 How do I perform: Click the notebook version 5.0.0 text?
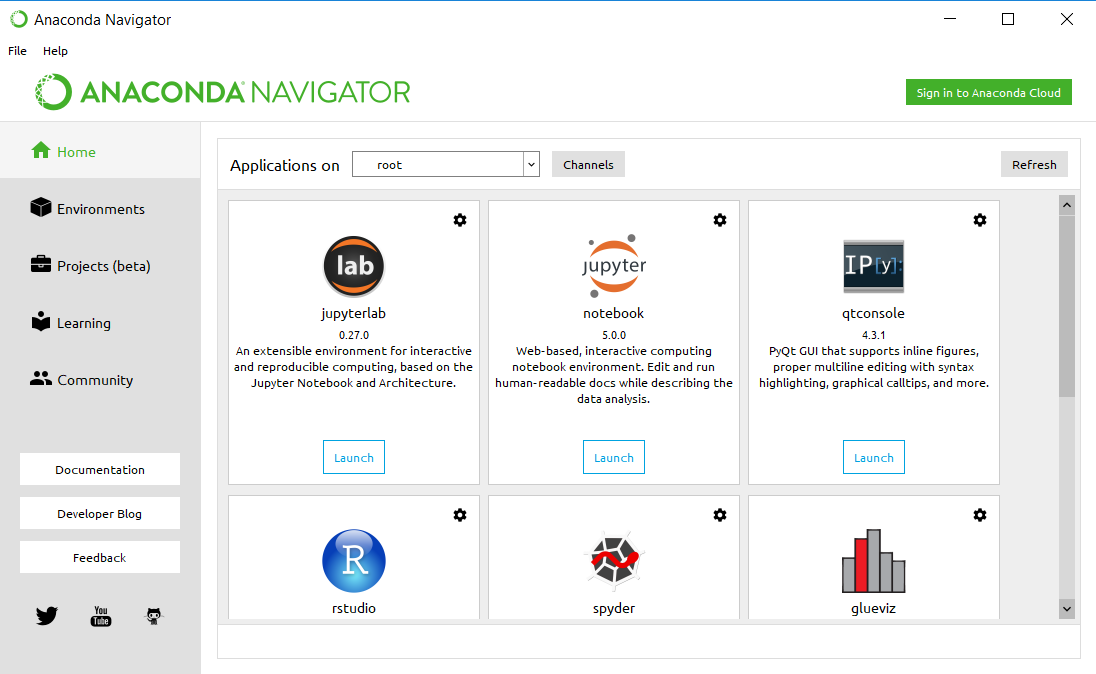614,335
